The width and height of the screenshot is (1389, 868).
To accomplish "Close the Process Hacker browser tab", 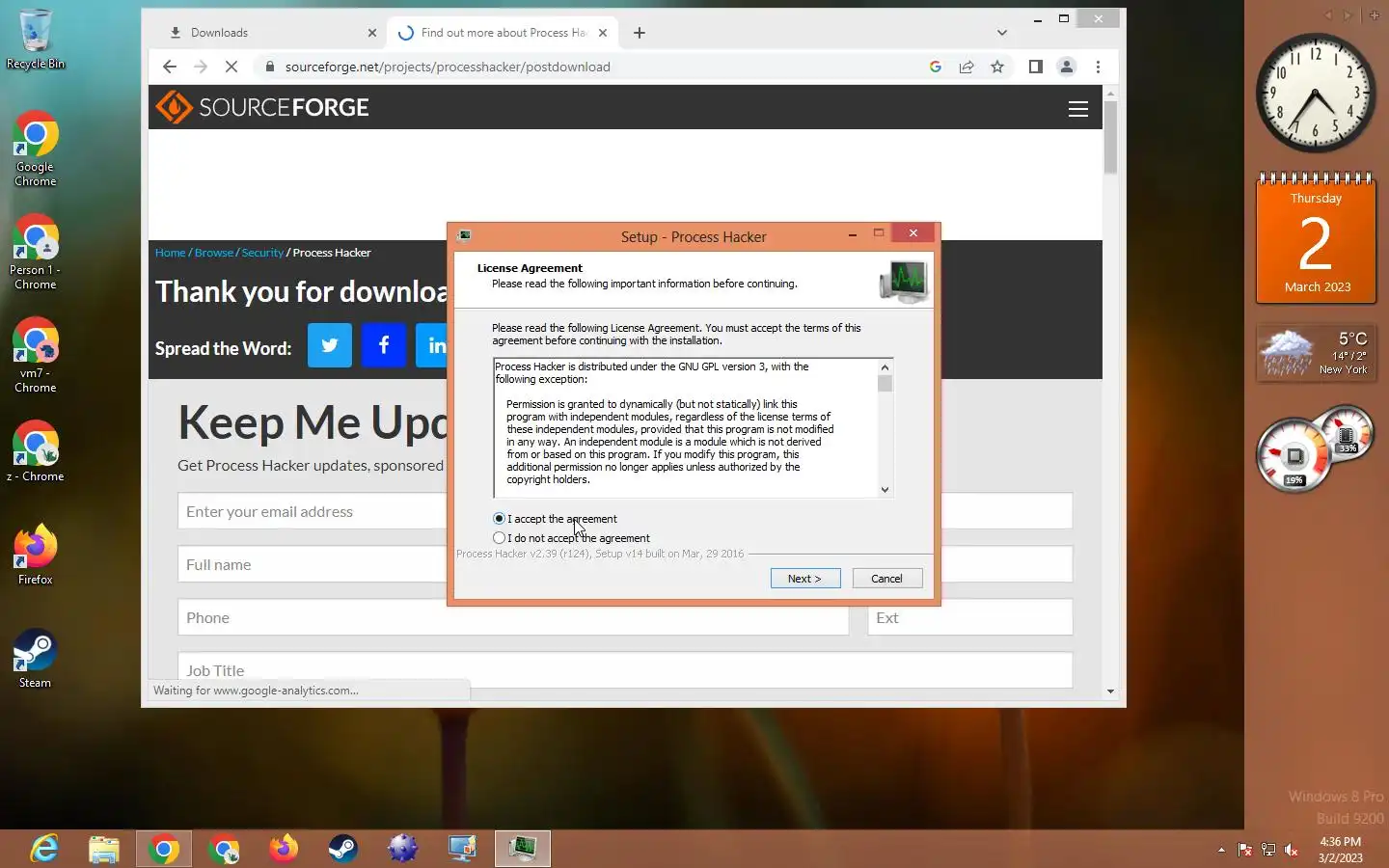I will (603, 33).
